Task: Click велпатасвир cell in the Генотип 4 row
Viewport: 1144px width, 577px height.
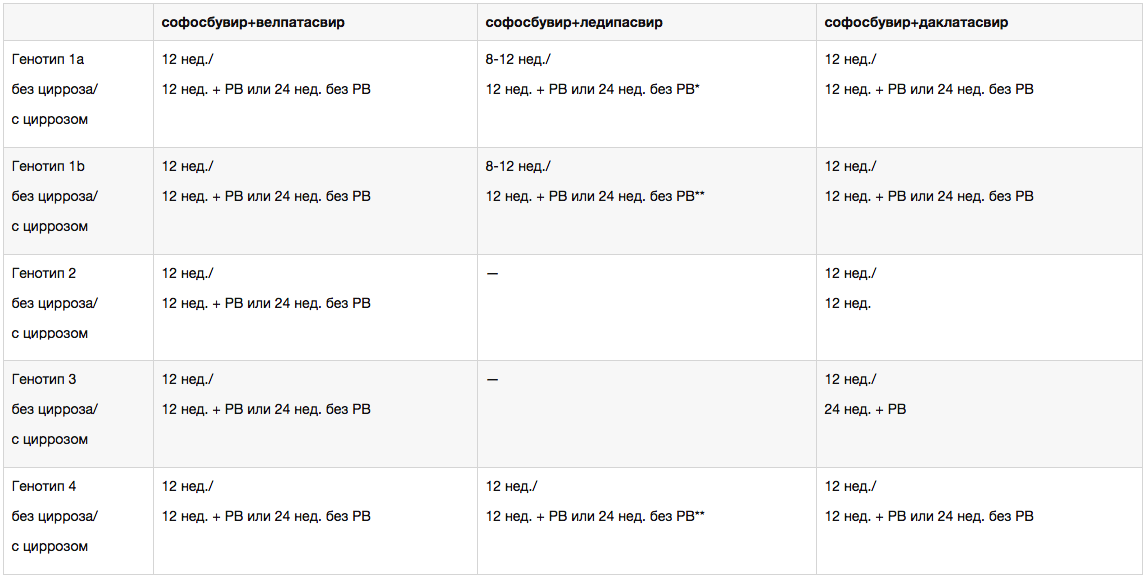Action: tap(266, 516)
